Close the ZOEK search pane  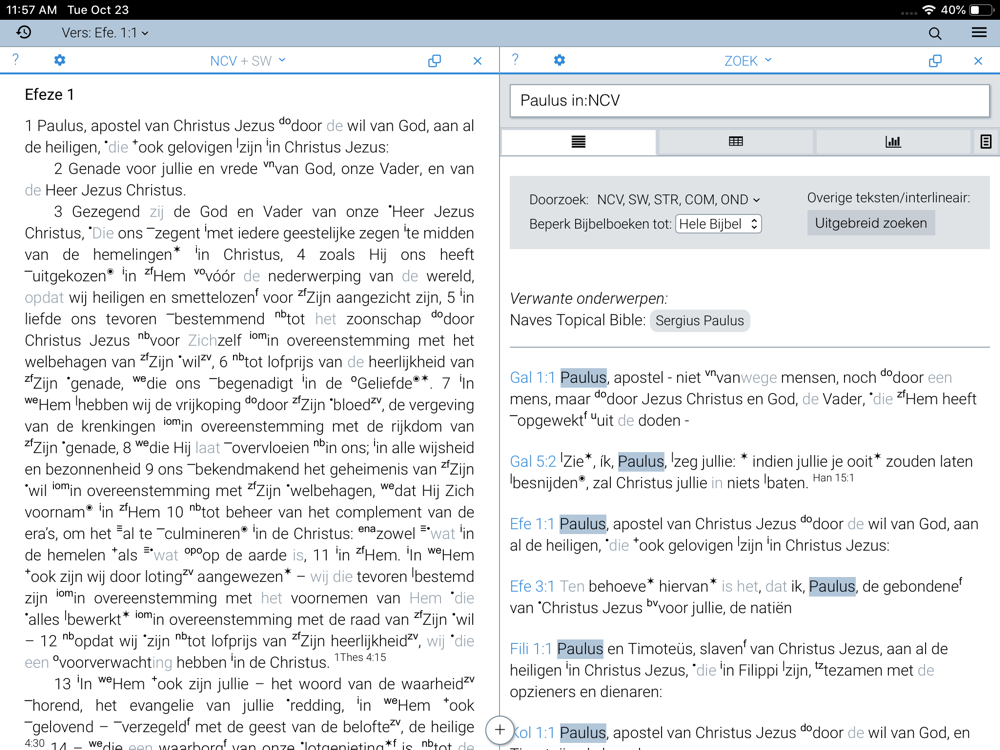(x=978, y=61)
